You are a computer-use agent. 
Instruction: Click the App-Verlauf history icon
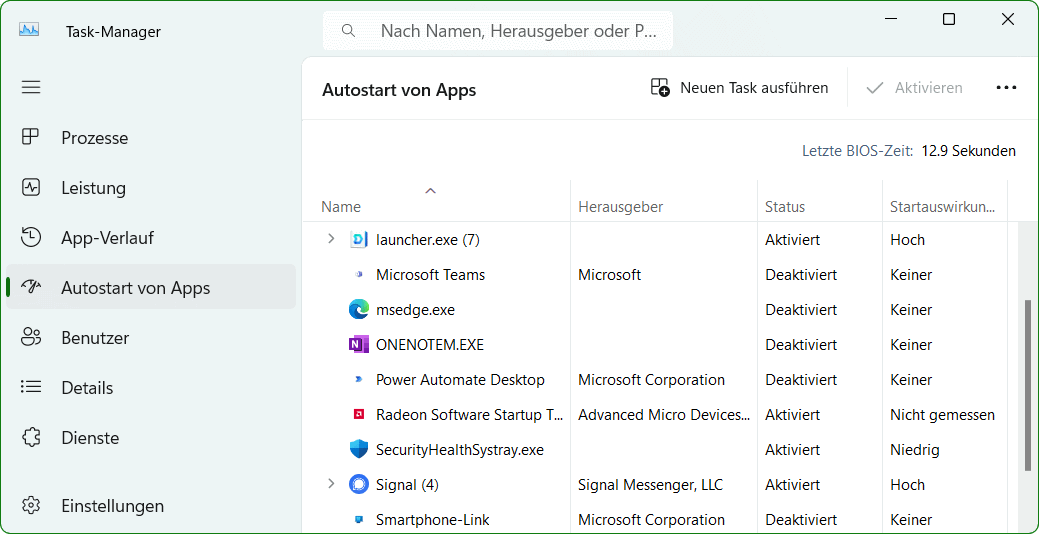[31, 238]
